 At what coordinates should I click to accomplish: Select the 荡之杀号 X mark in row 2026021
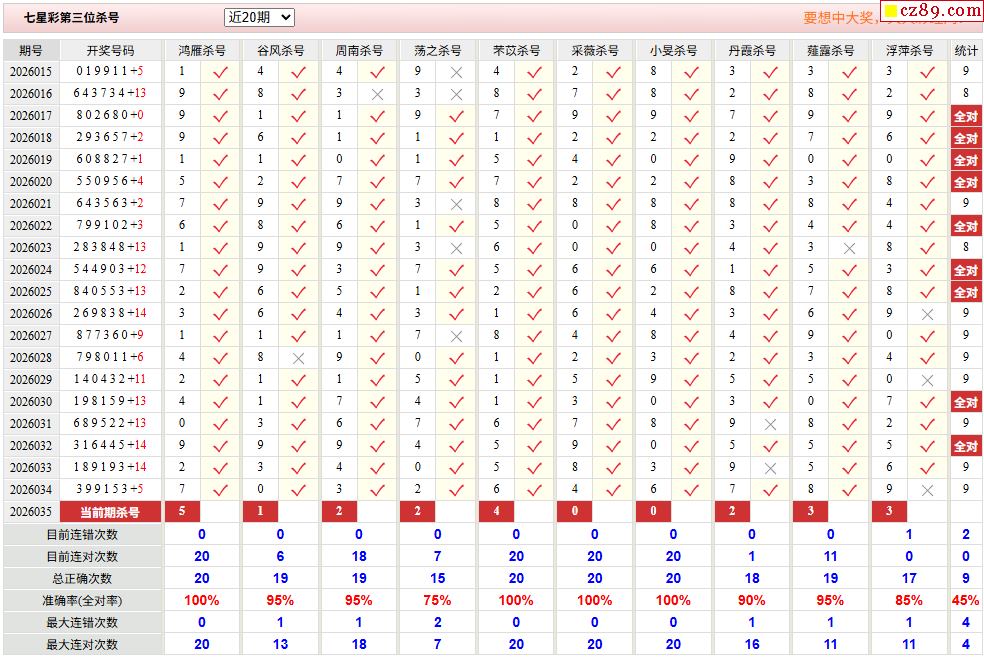click(456, 205)
